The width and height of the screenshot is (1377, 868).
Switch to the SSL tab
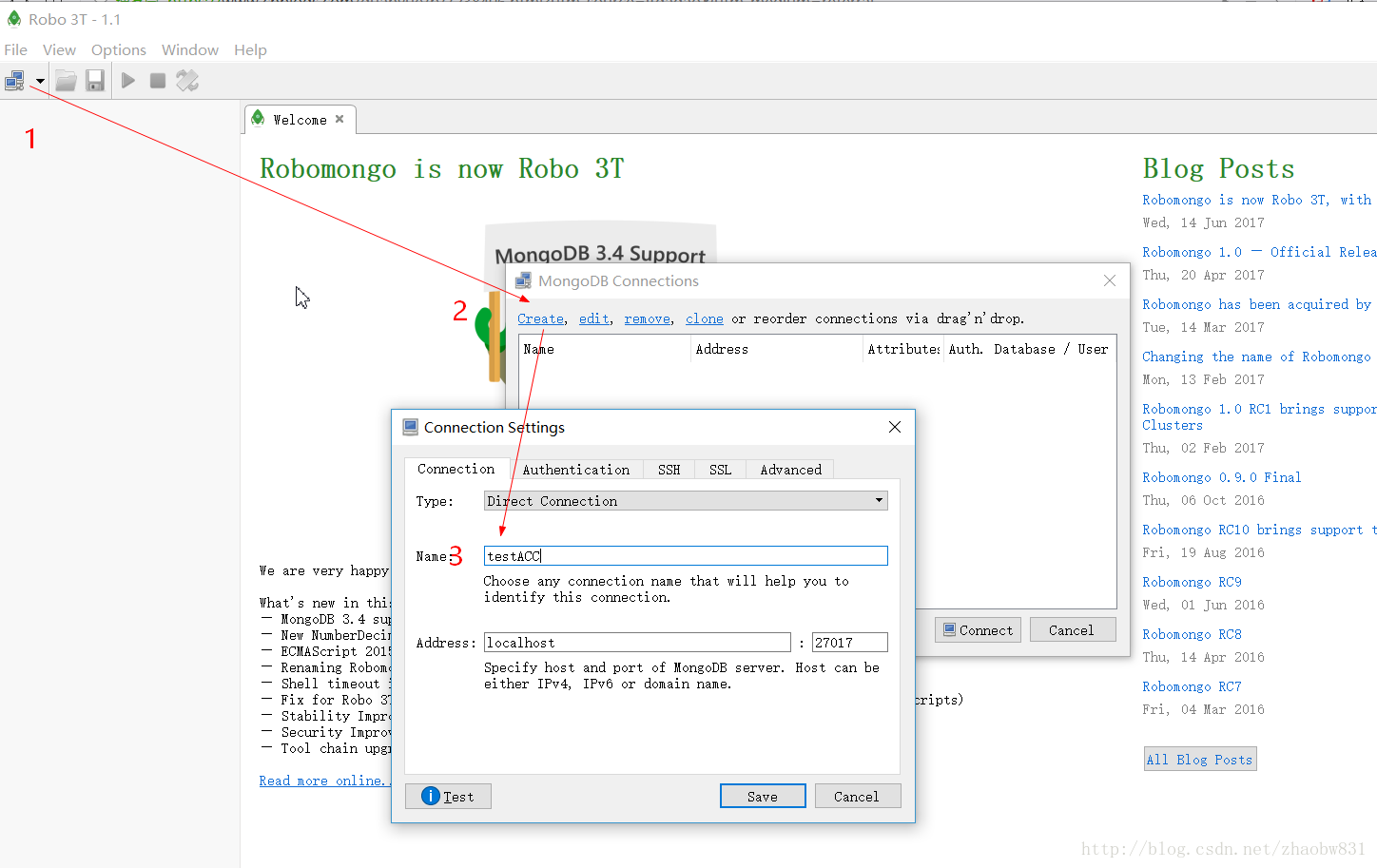[x=721, y=470]
